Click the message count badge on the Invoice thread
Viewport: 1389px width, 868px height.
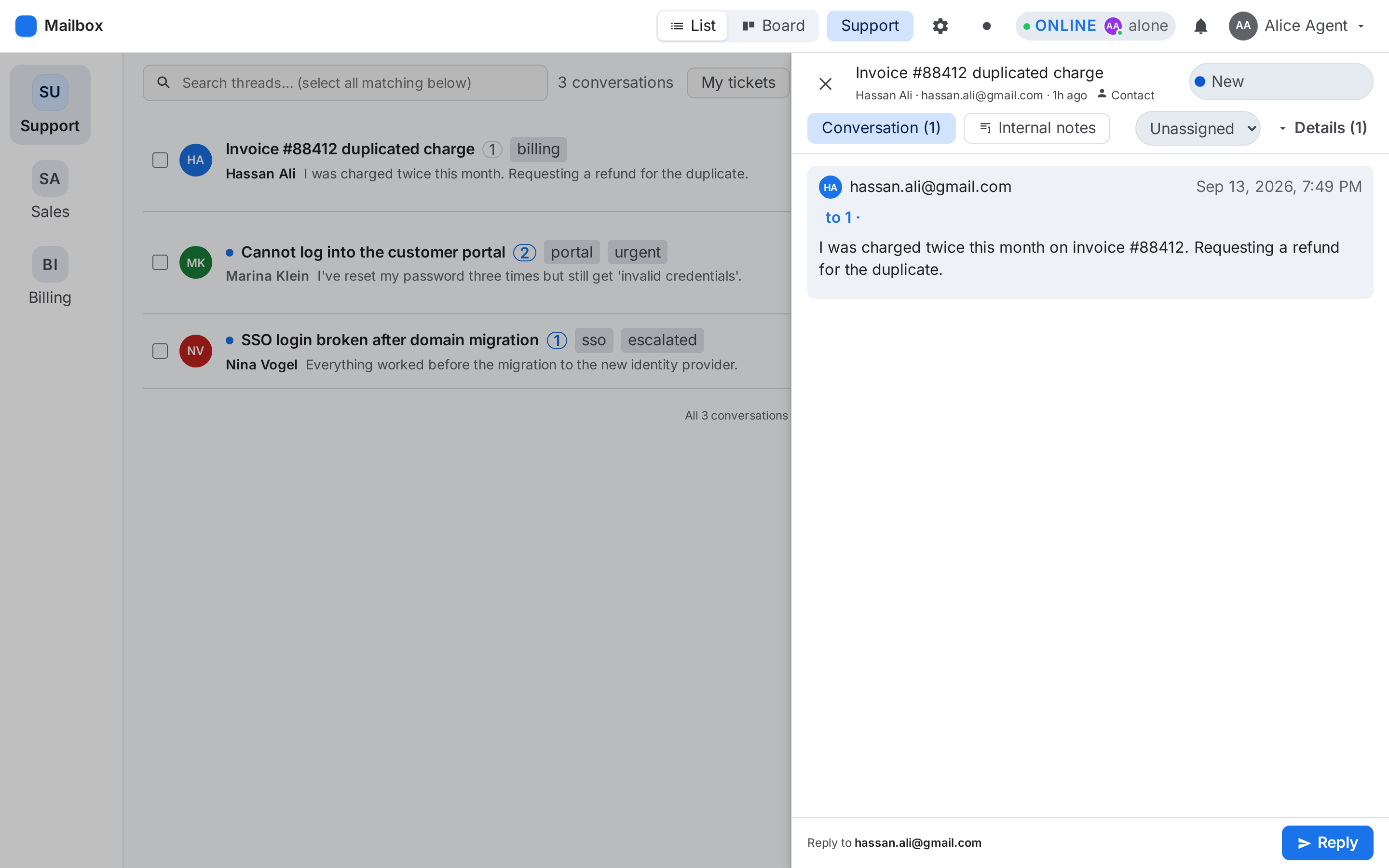click(492, 149)
